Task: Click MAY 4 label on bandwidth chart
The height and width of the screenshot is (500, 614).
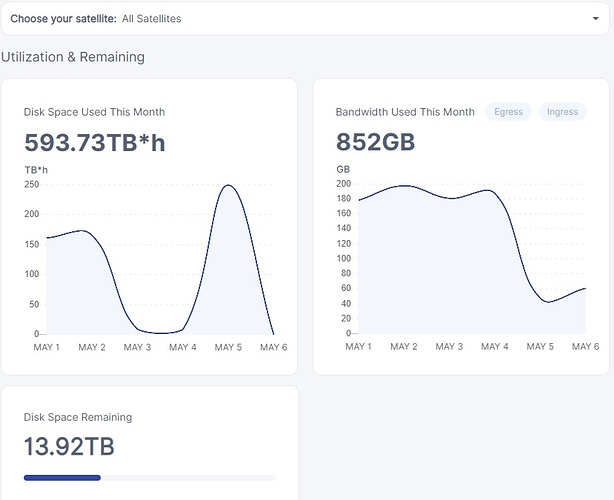Action: coord(494,346)
